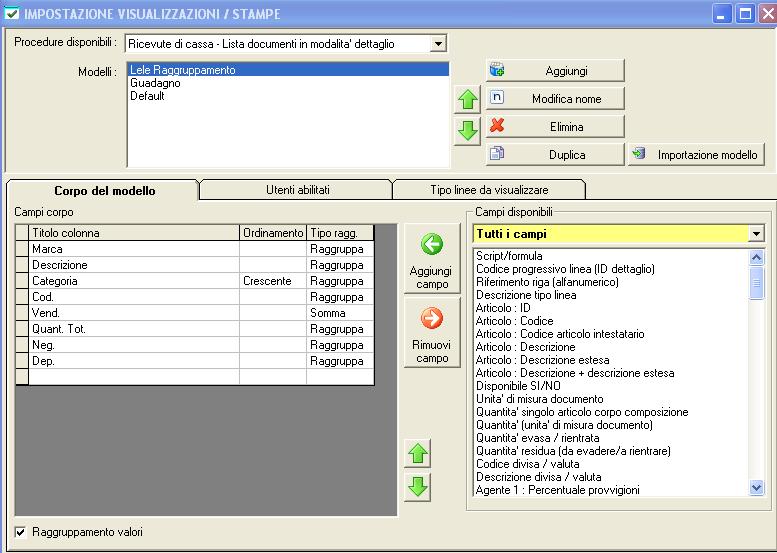Toggle Raggruppamento valori checkbox
777x553 pixels.
click(20, 532)
